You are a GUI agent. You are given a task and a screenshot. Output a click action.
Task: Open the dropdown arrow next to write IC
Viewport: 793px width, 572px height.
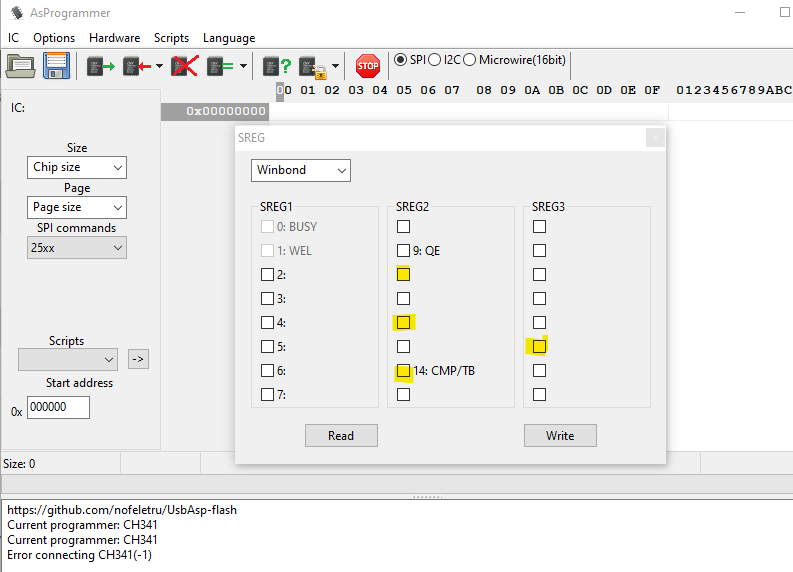coord(159,66)
